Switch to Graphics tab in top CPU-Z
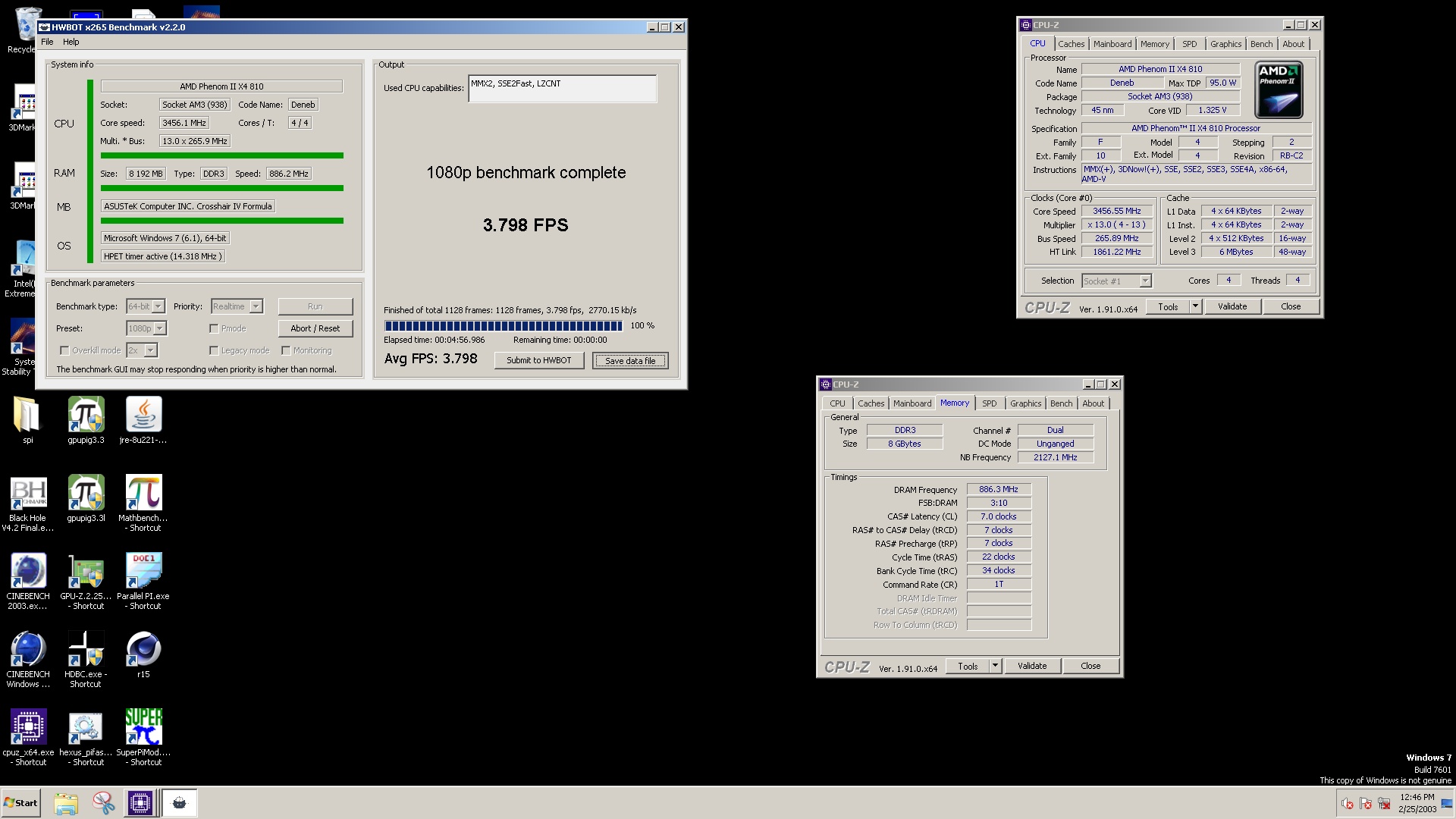 [1225, 44]
